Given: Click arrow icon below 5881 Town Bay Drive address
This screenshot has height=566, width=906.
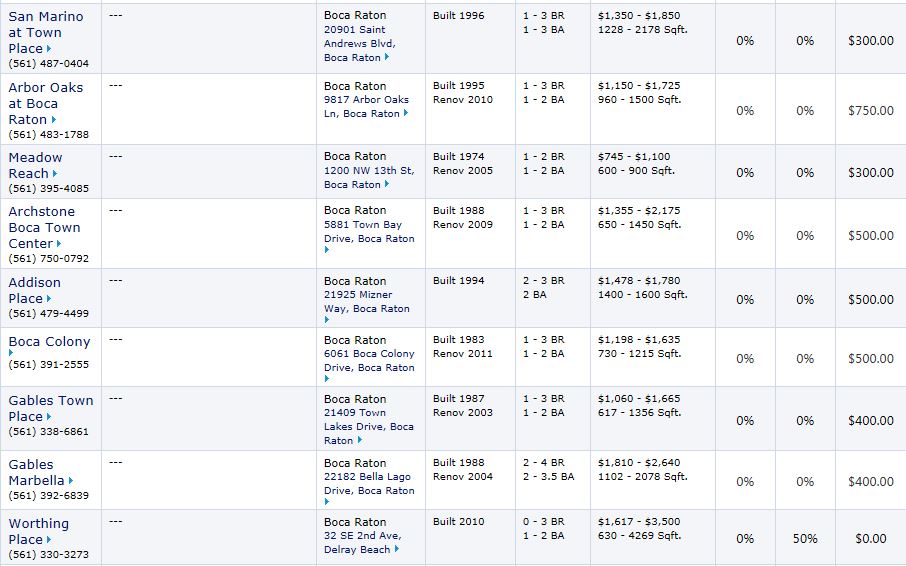Looking at the screenshot, I should (x=327, y=250).
